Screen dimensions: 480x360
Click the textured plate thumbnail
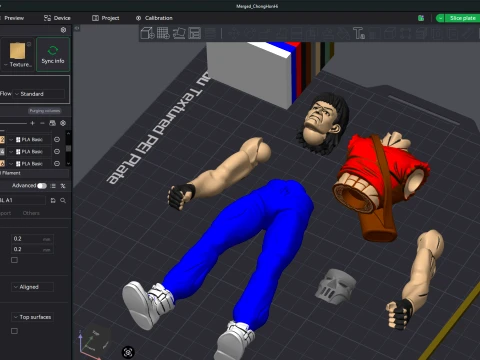(17, 50)
